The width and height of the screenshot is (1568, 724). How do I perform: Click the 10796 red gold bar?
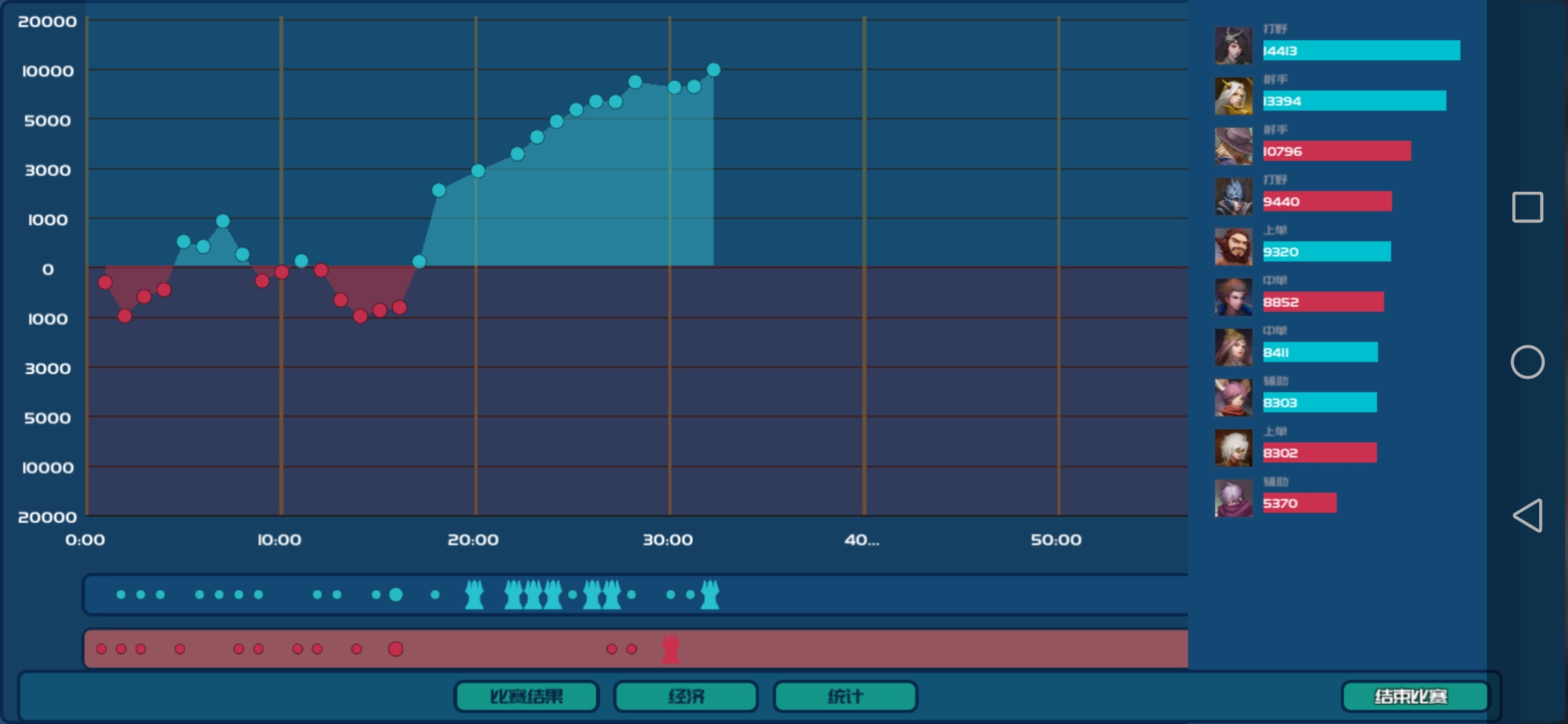pos(1337,151)
